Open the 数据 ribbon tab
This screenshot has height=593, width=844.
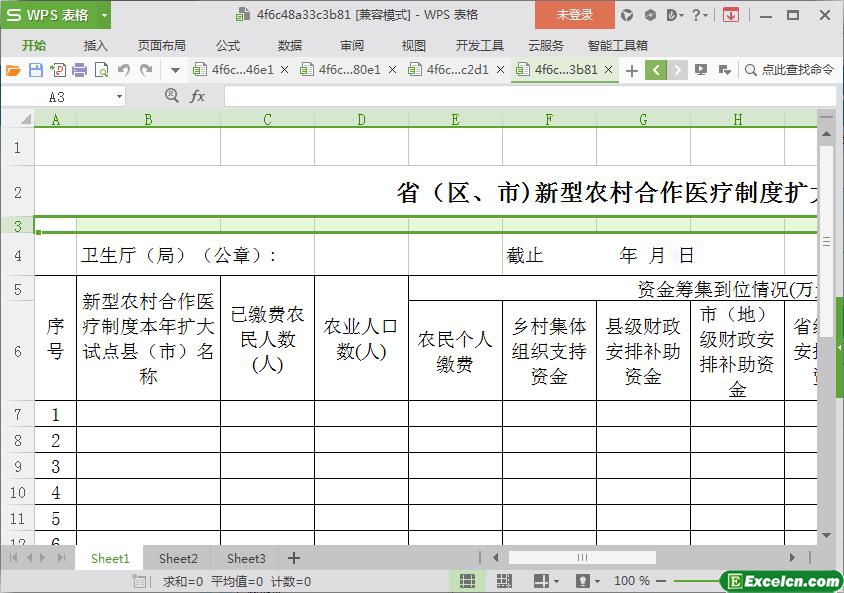[x=290, y=46]
